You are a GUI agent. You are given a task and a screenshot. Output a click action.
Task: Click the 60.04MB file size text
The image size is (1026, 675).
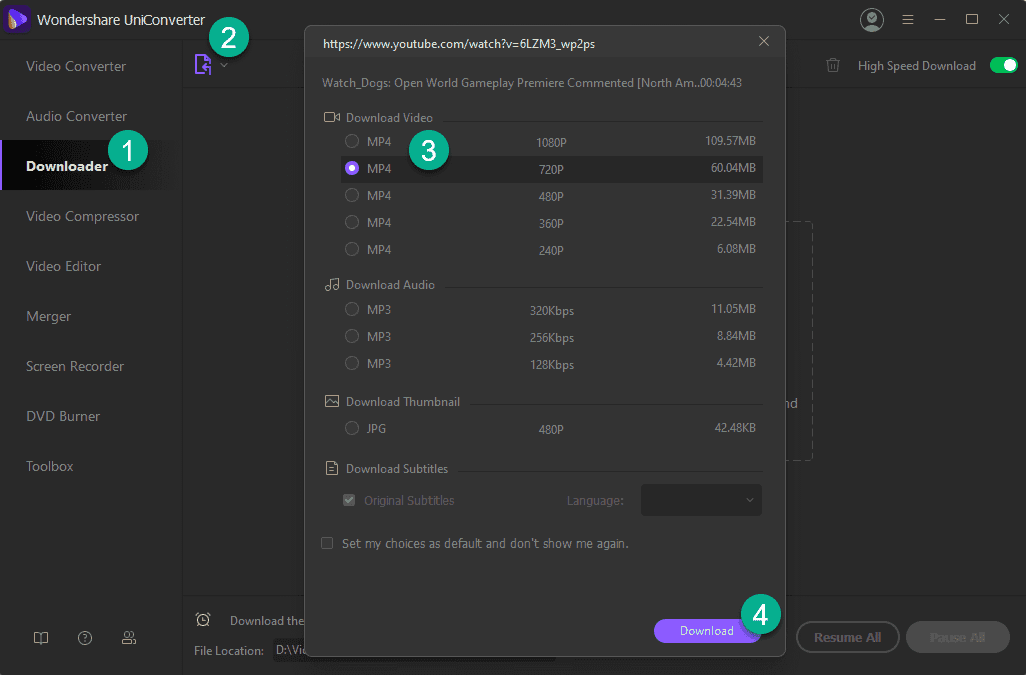click(x=733, y=168)
